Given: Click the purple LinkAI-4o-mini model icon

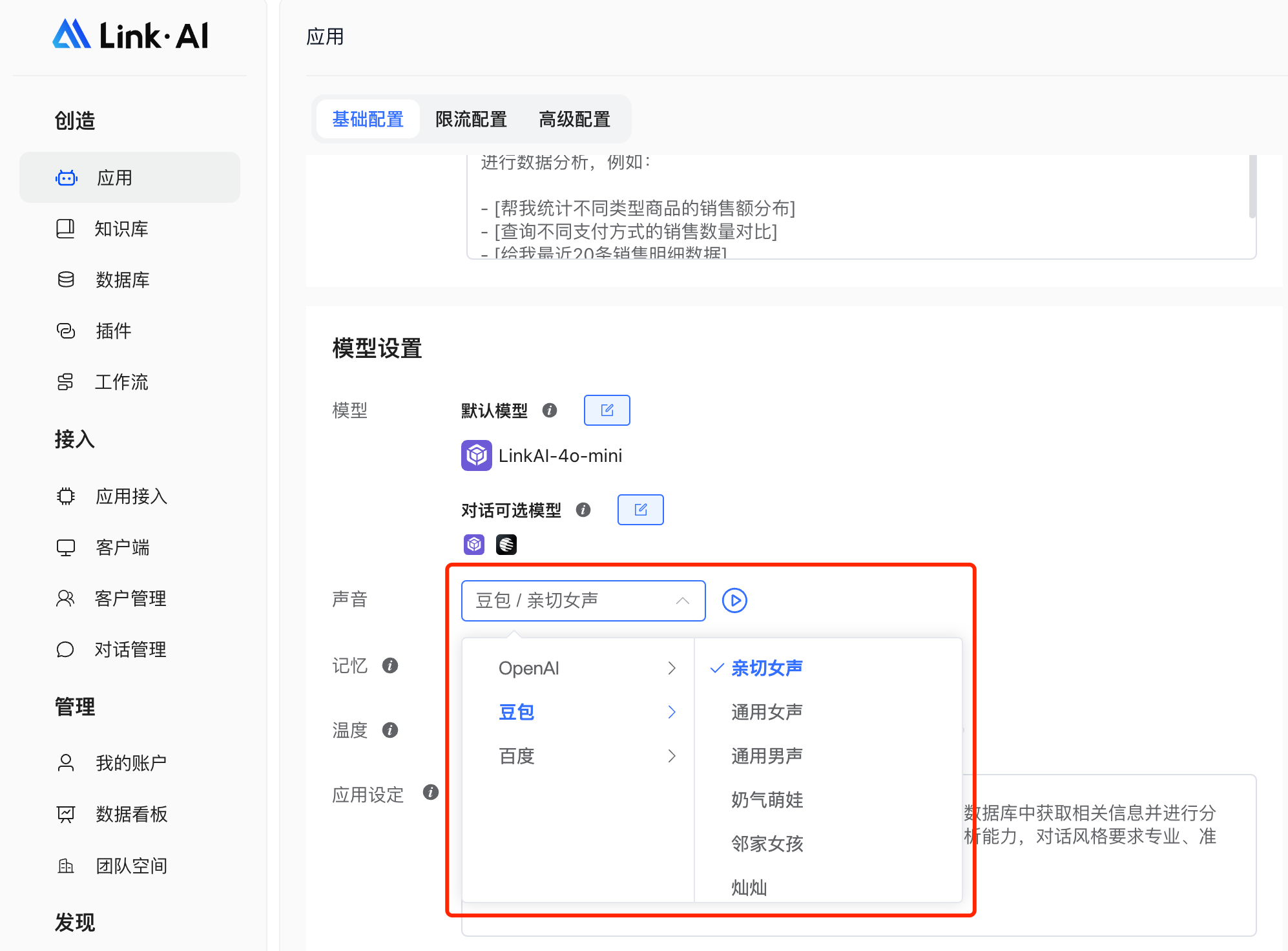Looking at the screenshot, I should (x=477, y=455).
